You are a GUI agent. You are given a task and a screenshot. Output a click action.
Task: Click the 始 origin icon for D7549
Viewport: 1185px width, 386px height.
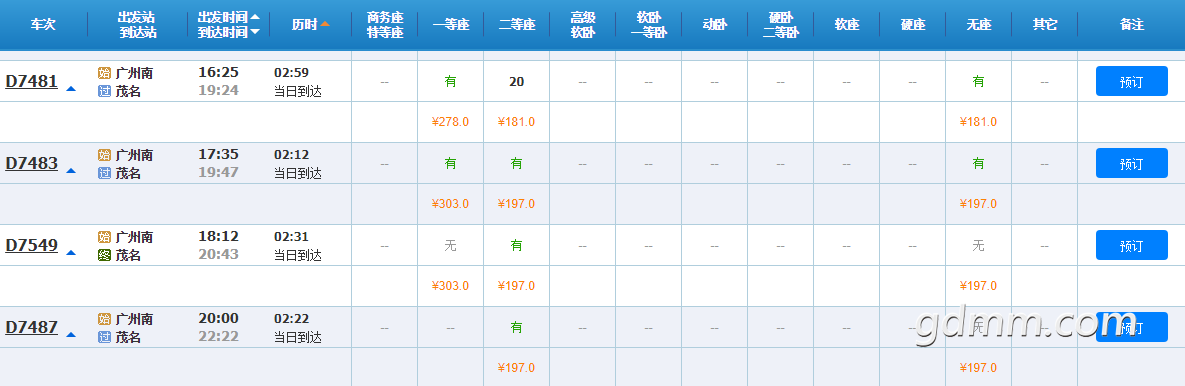point(104,237)
